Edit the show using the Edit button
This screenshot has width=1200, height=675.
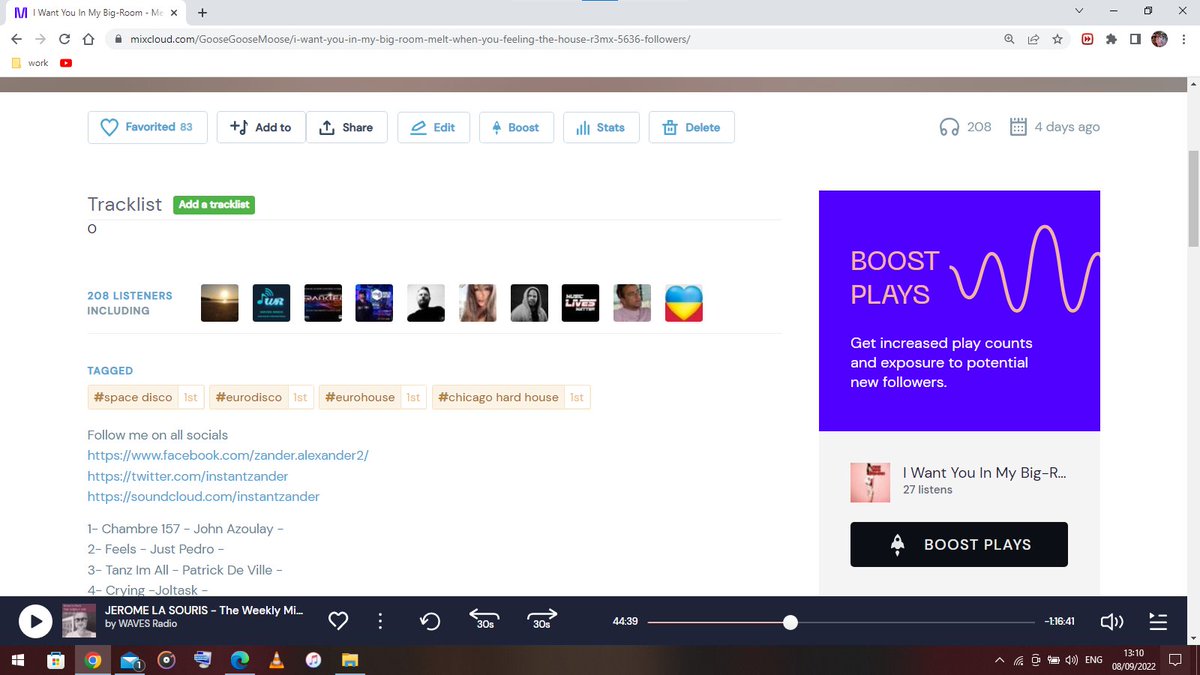tap(433, 127)
